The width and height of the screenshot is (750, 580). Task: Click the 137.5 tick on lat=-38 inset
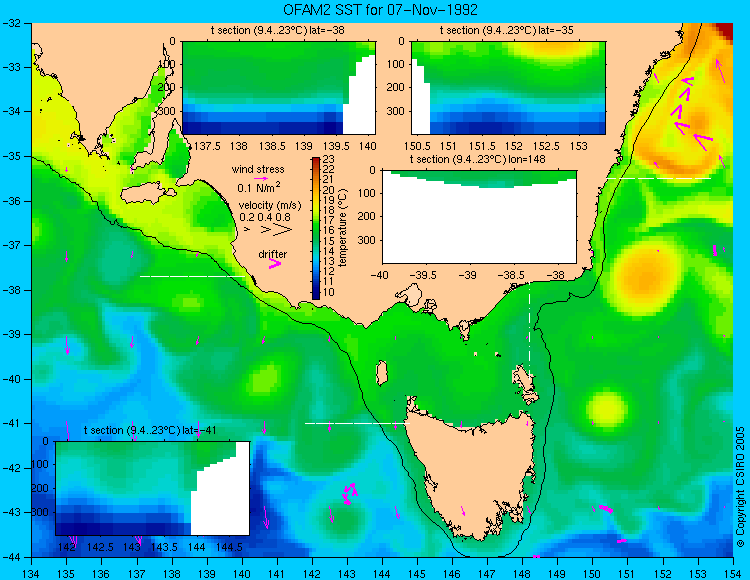point(208,146)
